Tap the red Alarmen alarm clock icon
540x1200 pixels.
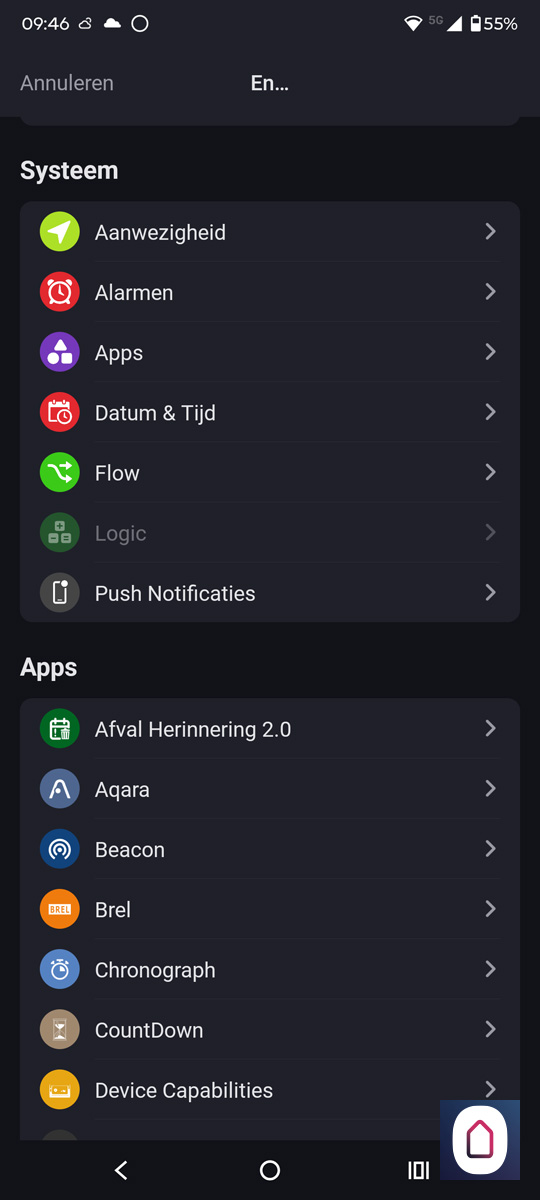point(60,292)
